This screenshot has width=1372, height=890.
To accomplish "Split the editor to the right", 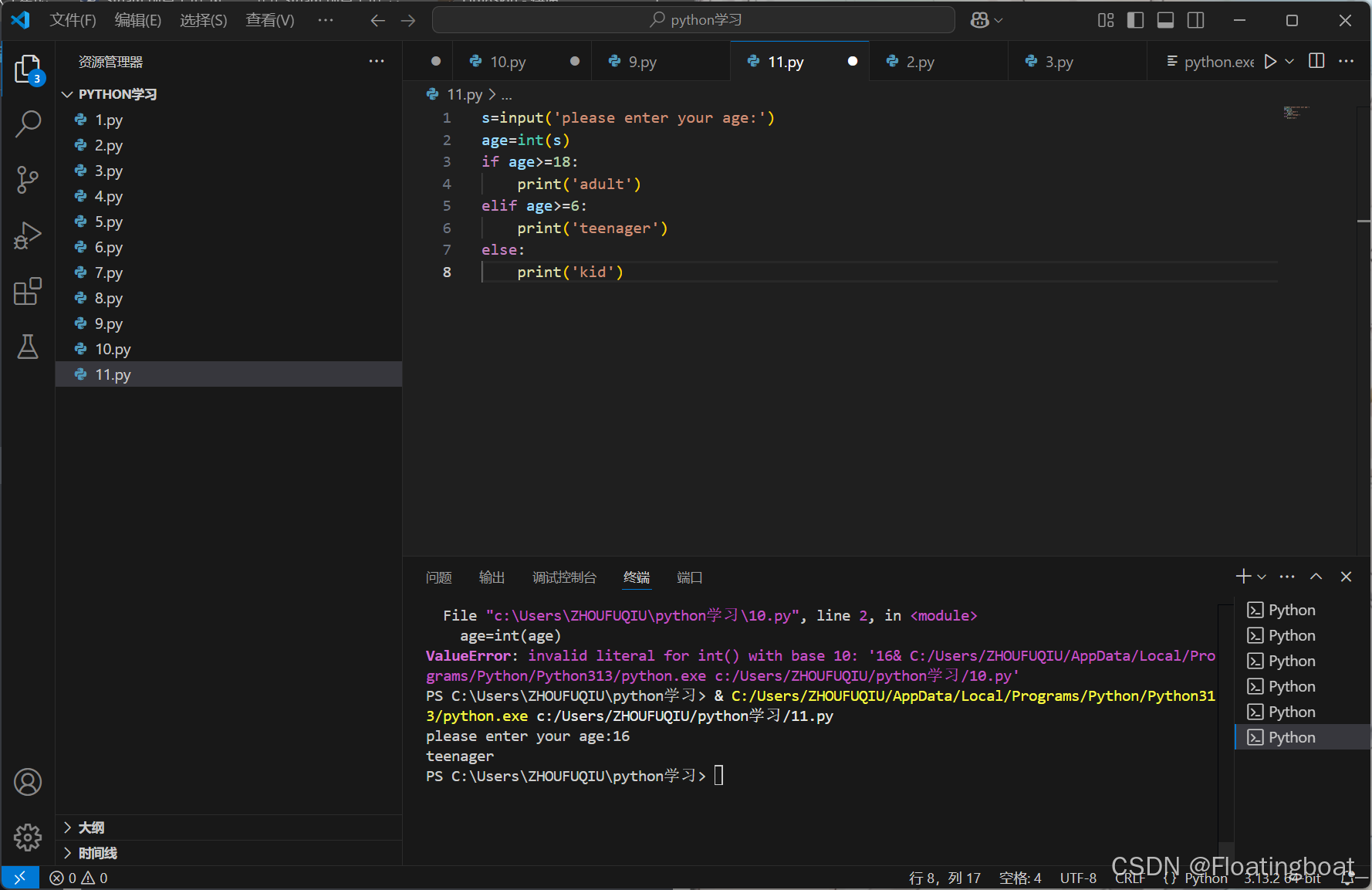I will [1317, 61].
